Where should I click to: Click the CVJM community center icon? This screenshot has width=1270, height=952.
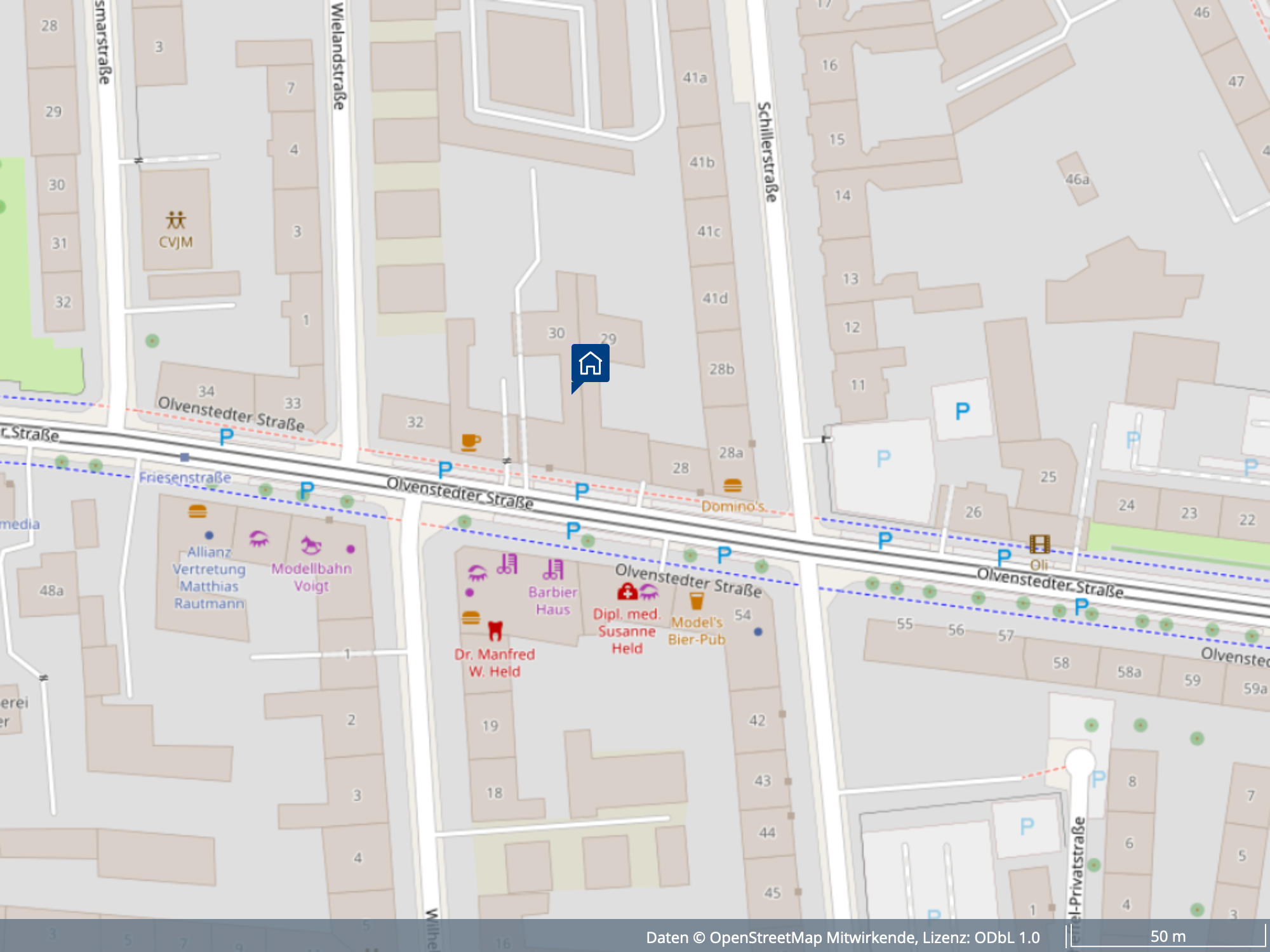176,220
